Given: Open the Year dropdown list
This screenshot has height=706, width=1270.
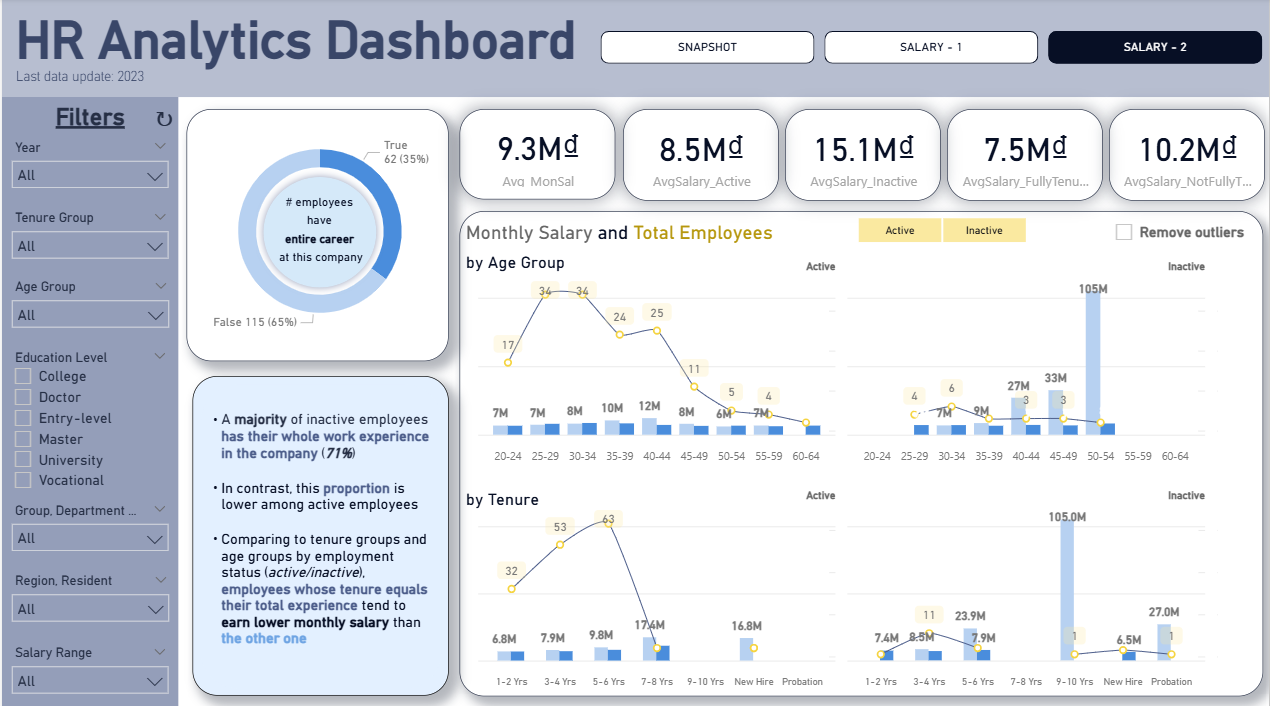Looking at the screenshot, I should pos(91,175).
